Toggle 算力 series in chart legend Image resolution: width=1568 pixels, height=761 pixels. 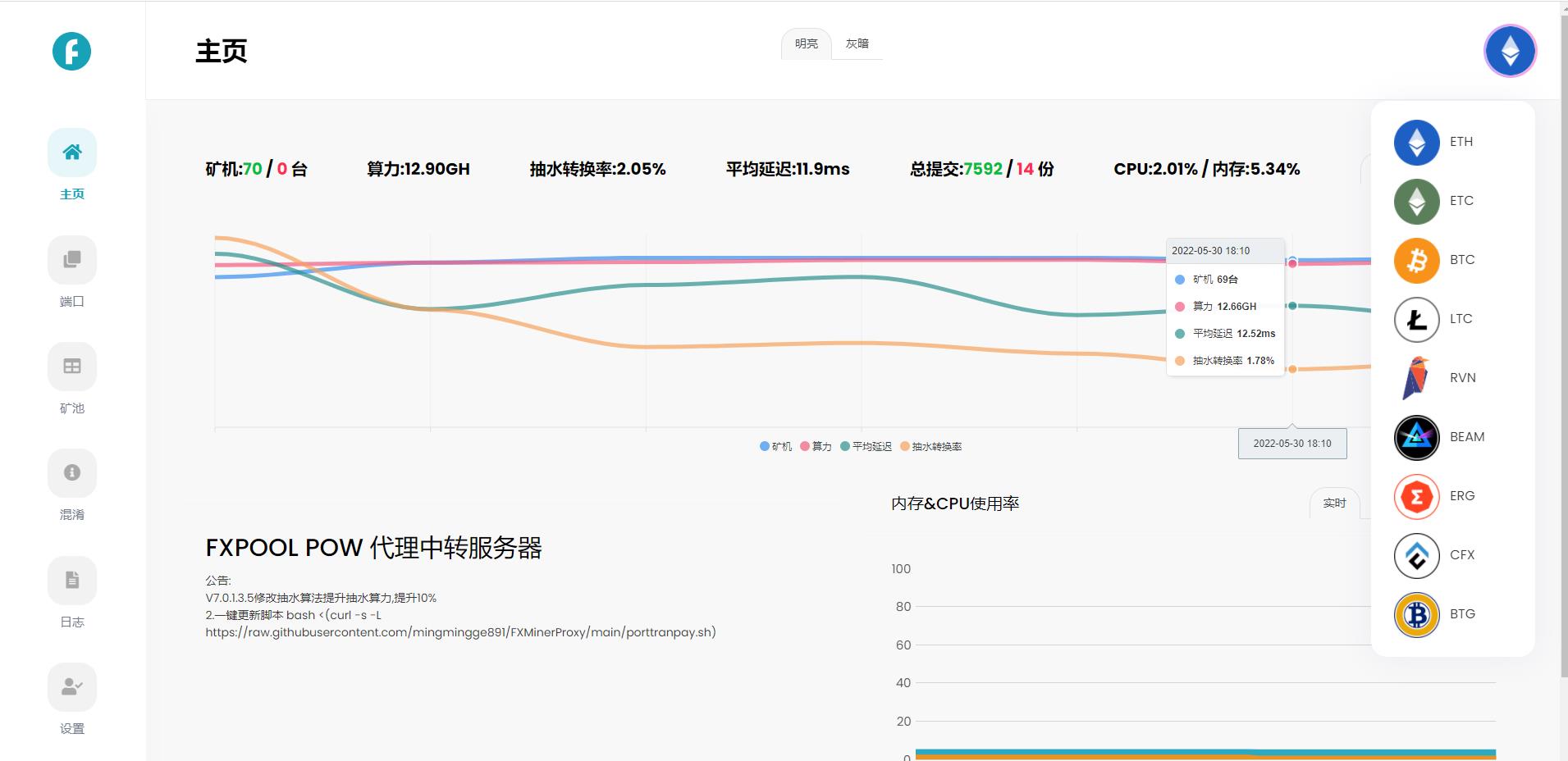click(816, 446)
